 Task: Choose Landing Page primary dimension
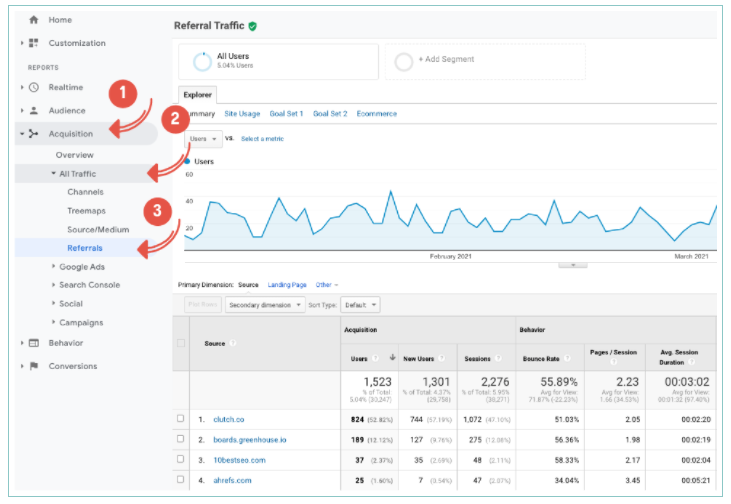287,285
